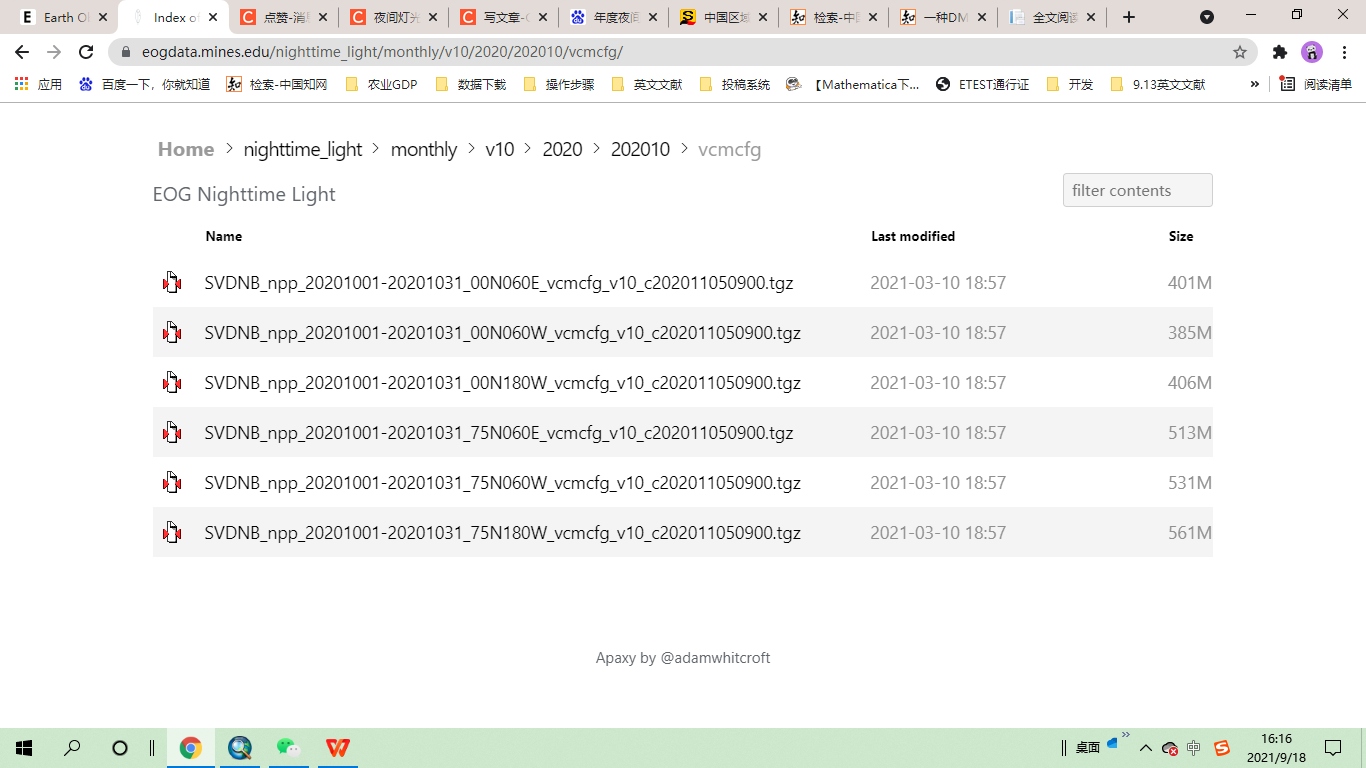Reload the current page

tap(86, 52)
